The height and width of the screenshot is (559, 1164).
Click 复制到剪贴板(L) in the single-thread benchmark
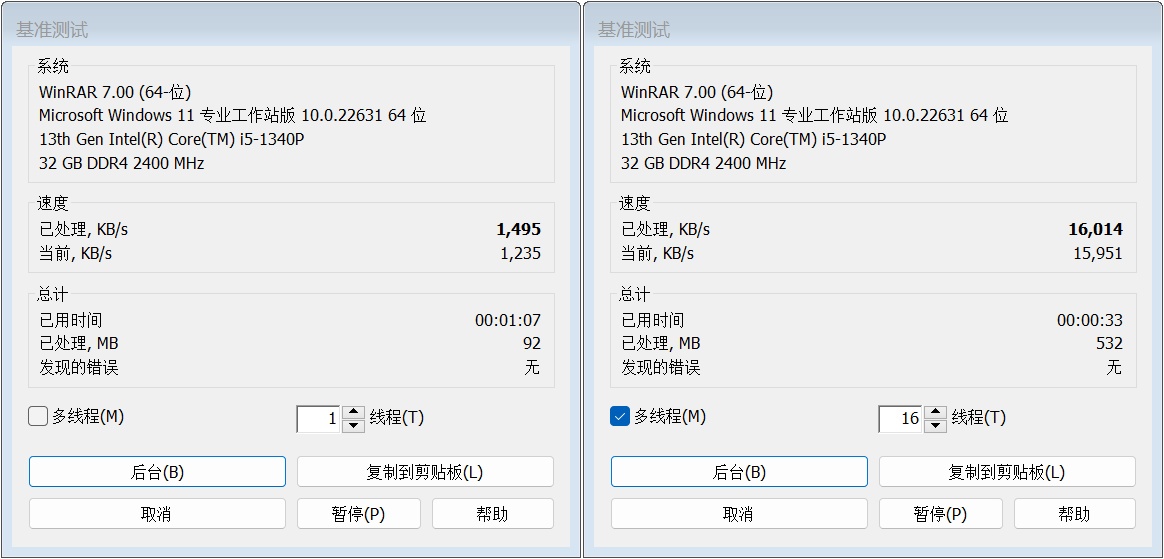(425, 472)
